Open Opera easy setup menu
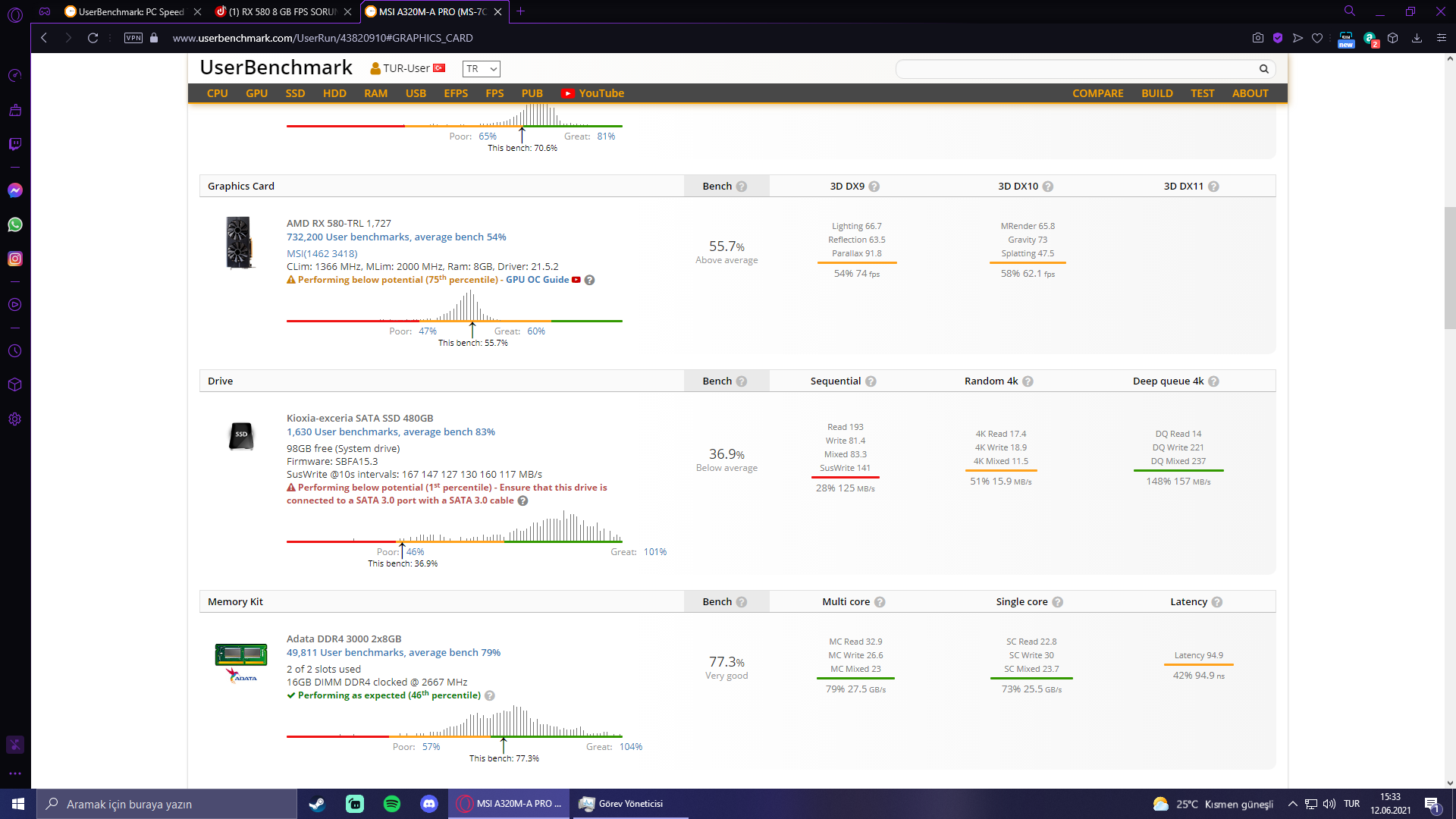 coord(1441,38)
